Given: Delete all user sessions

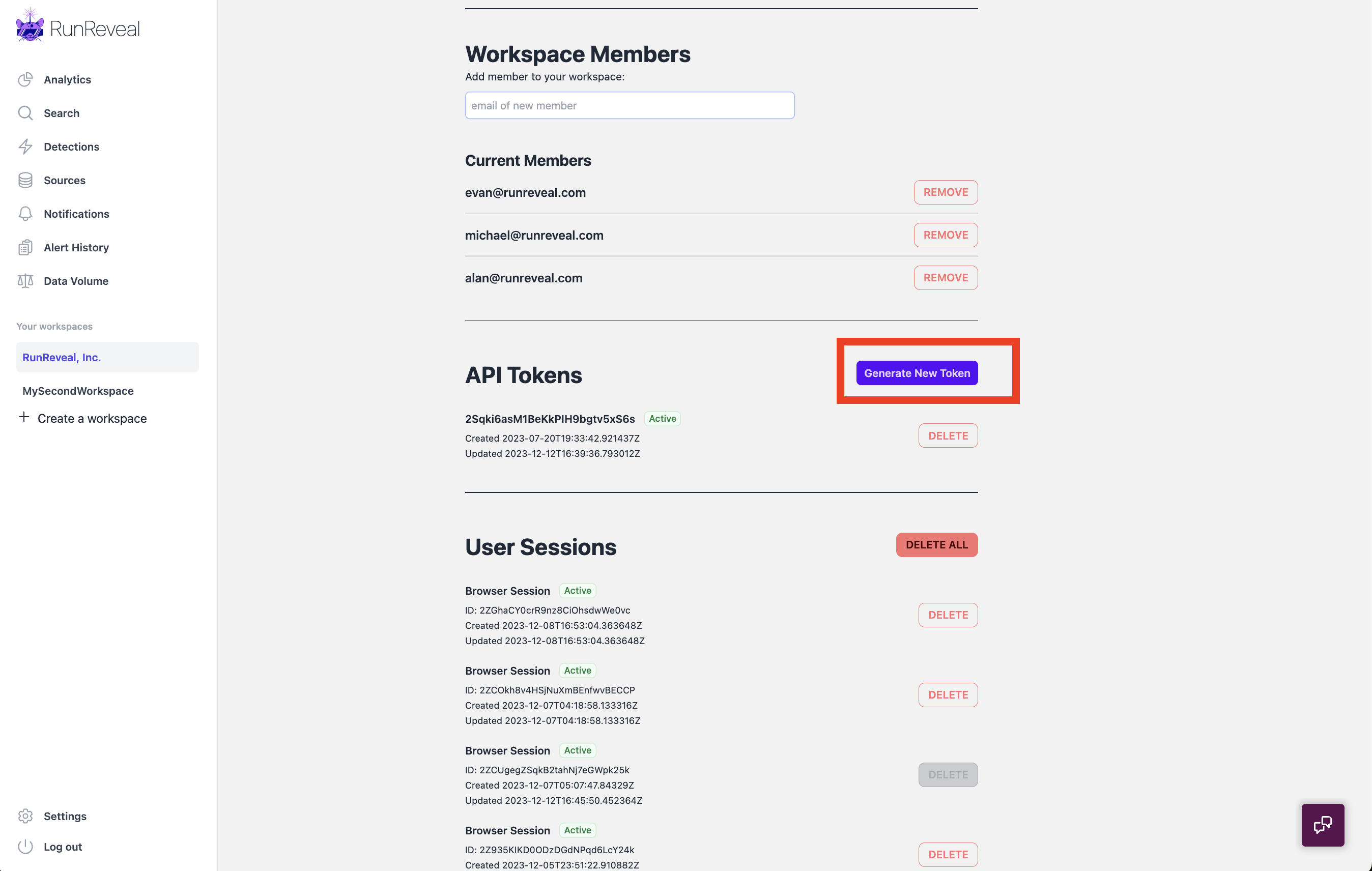Looking at the screenshot, I should pyautogui.click(x=936, y=545).
